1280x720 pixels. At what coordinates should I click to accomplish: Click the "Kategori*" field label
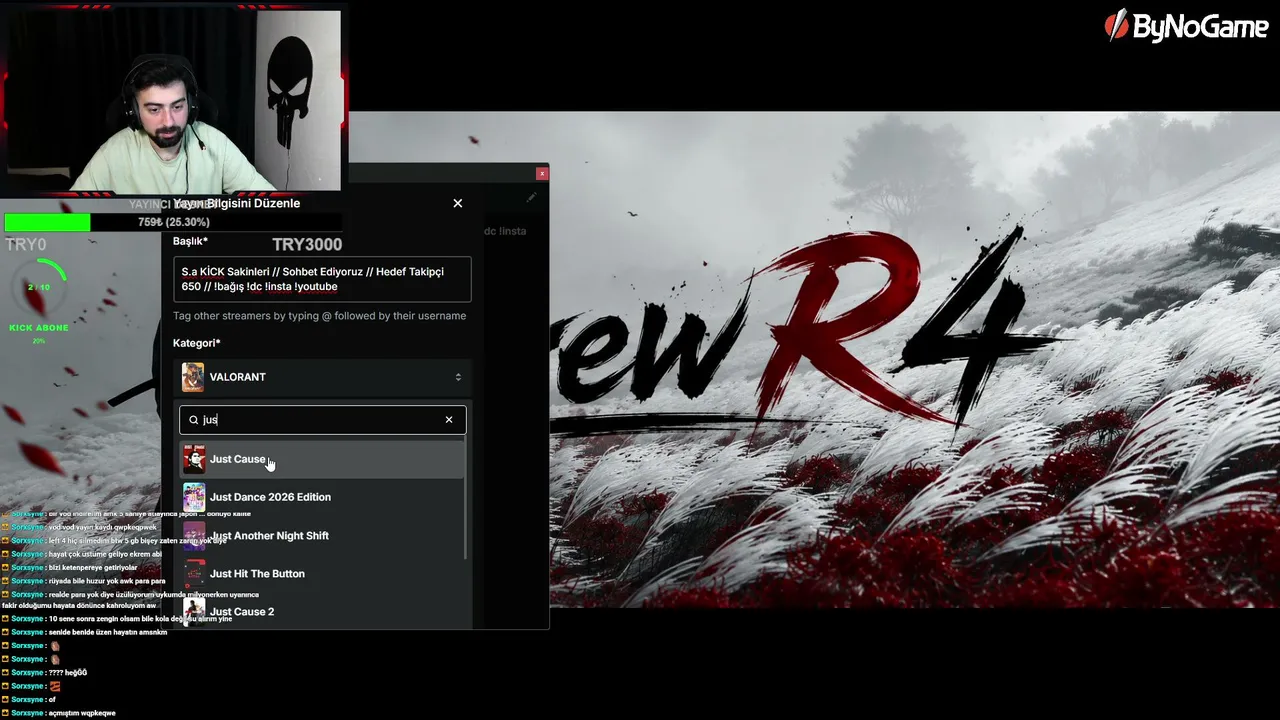click(197, 343)
